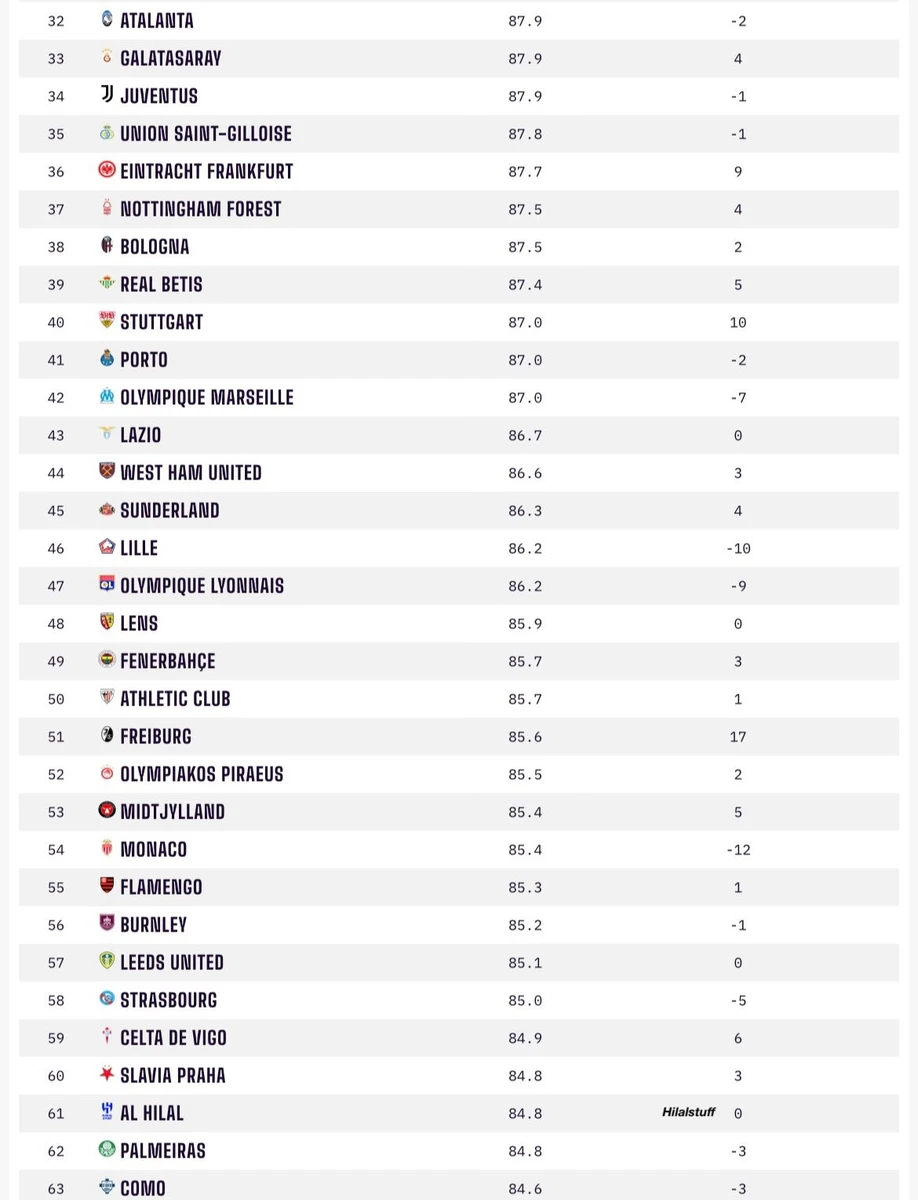The height and width of the screenshot is (1200, 918).
Task: Click rank number 48 for Lens
Action: pos(56,624)
